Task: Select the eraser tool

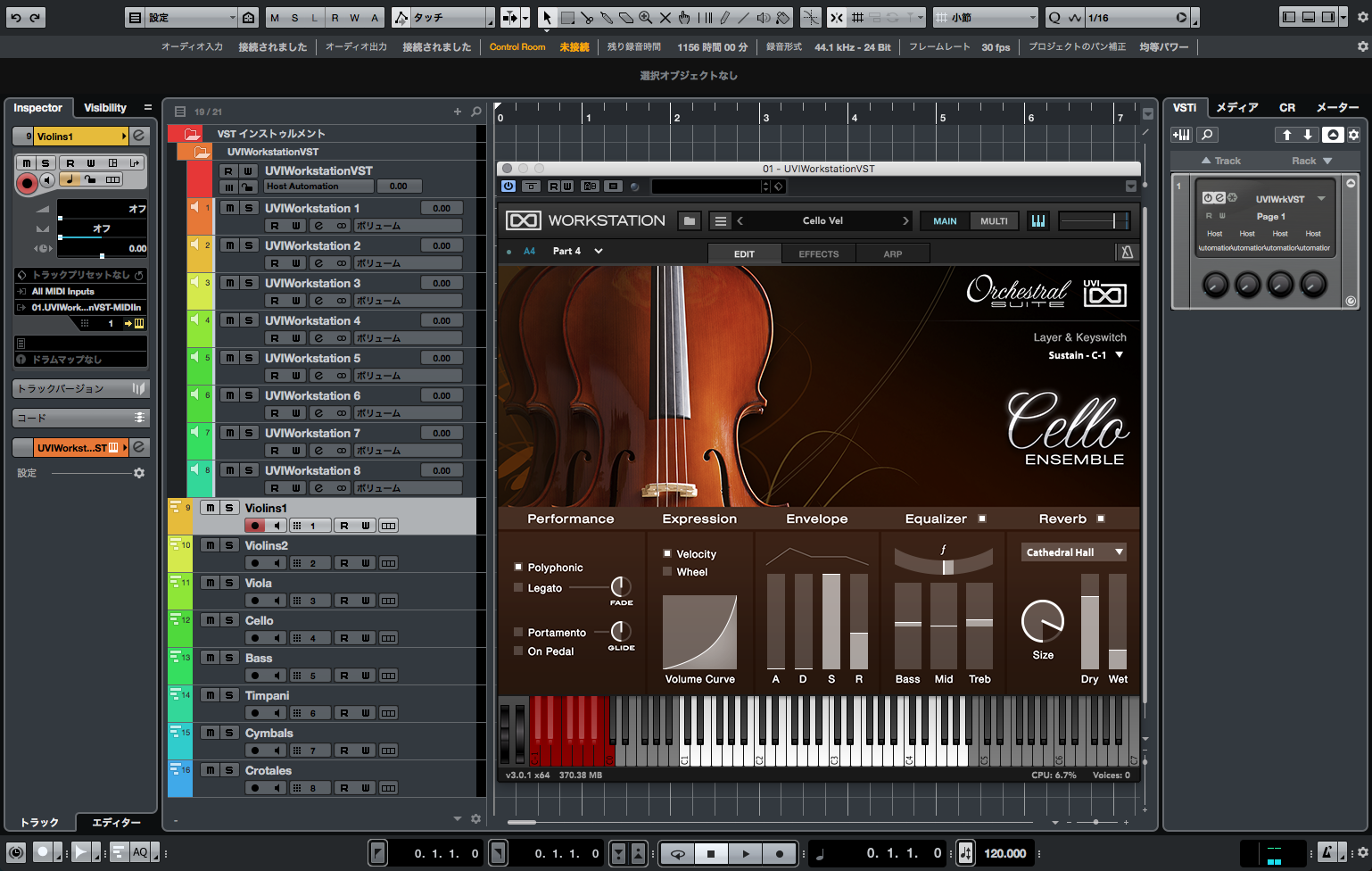Action: pos(626,18)
